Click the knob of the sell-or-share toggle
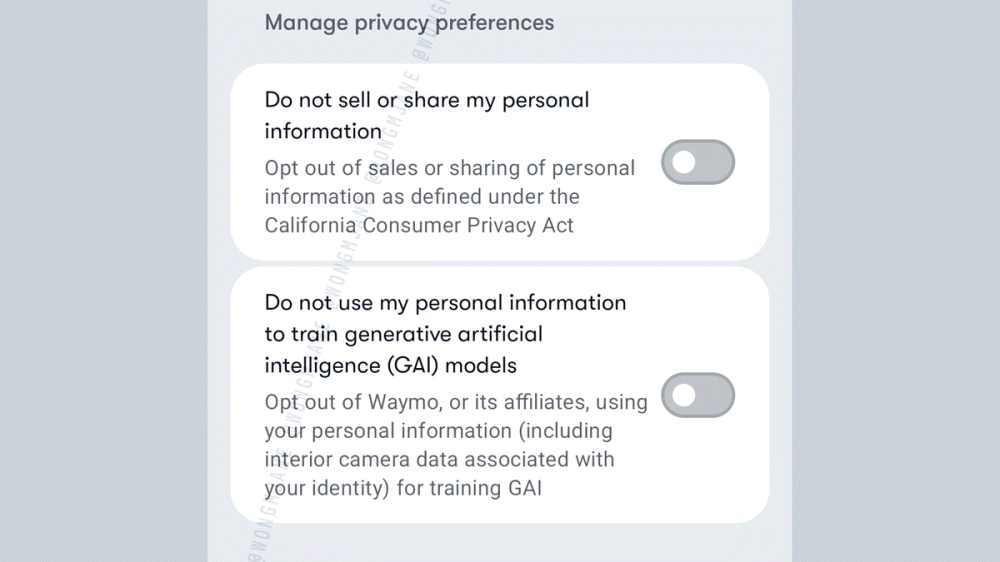The height and width of the screenshot is (562, 1000). point(684,163)
